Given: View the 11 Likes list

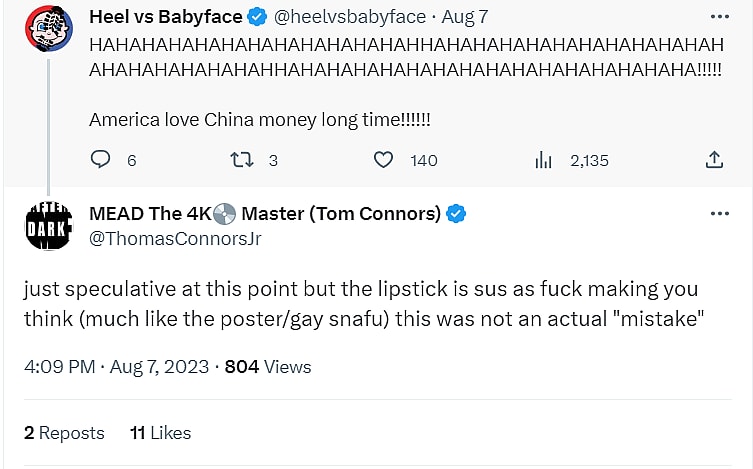Looking at the screenshot, I should point(160,433).
